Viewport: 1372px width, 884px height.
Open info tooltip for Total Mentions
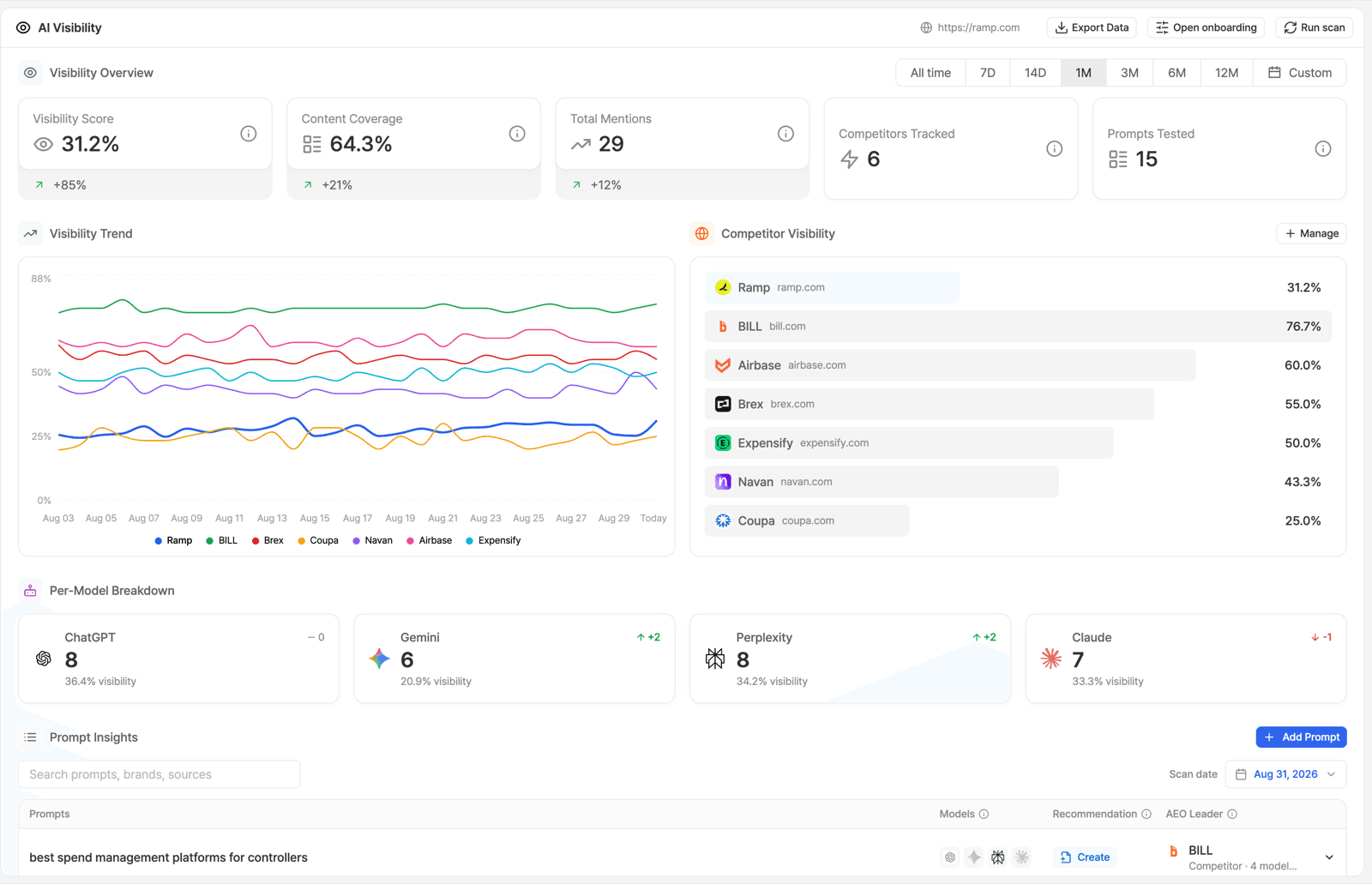tap(785, 134)
